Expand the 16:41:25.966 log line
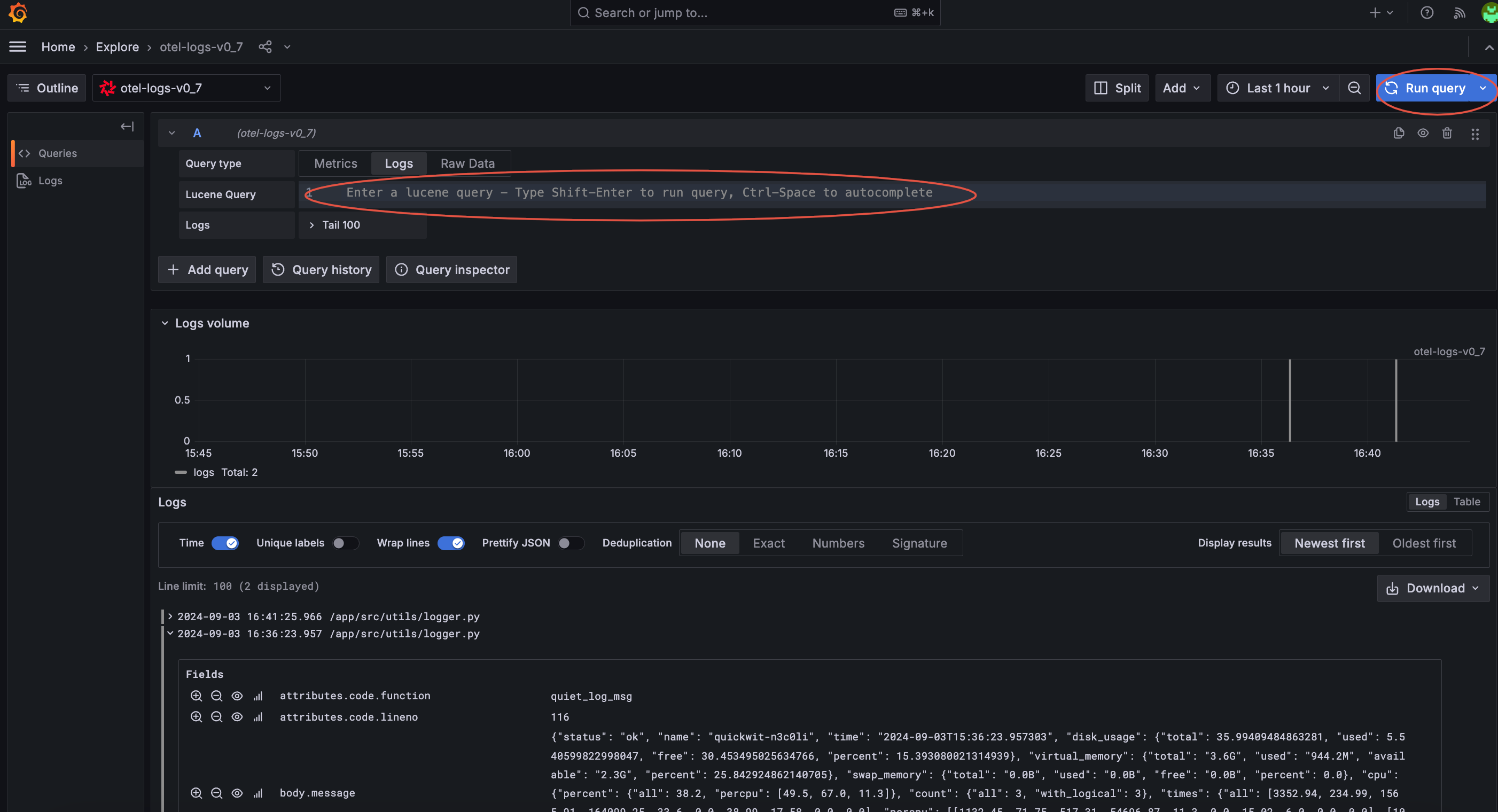 [x=170, y=616]
